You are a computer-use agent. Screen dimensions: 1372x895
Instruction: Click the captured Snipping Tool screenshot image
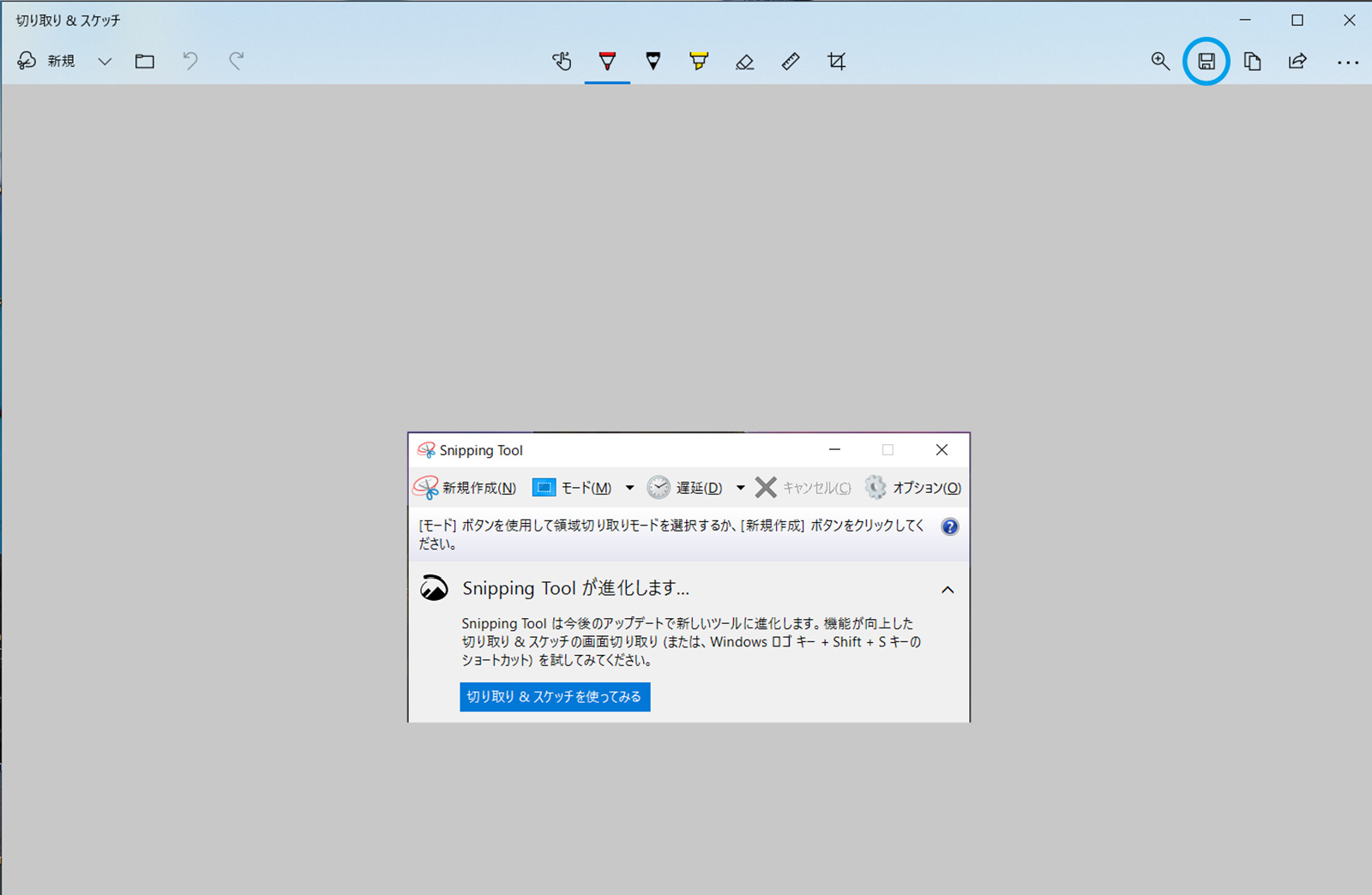point(689,577)
